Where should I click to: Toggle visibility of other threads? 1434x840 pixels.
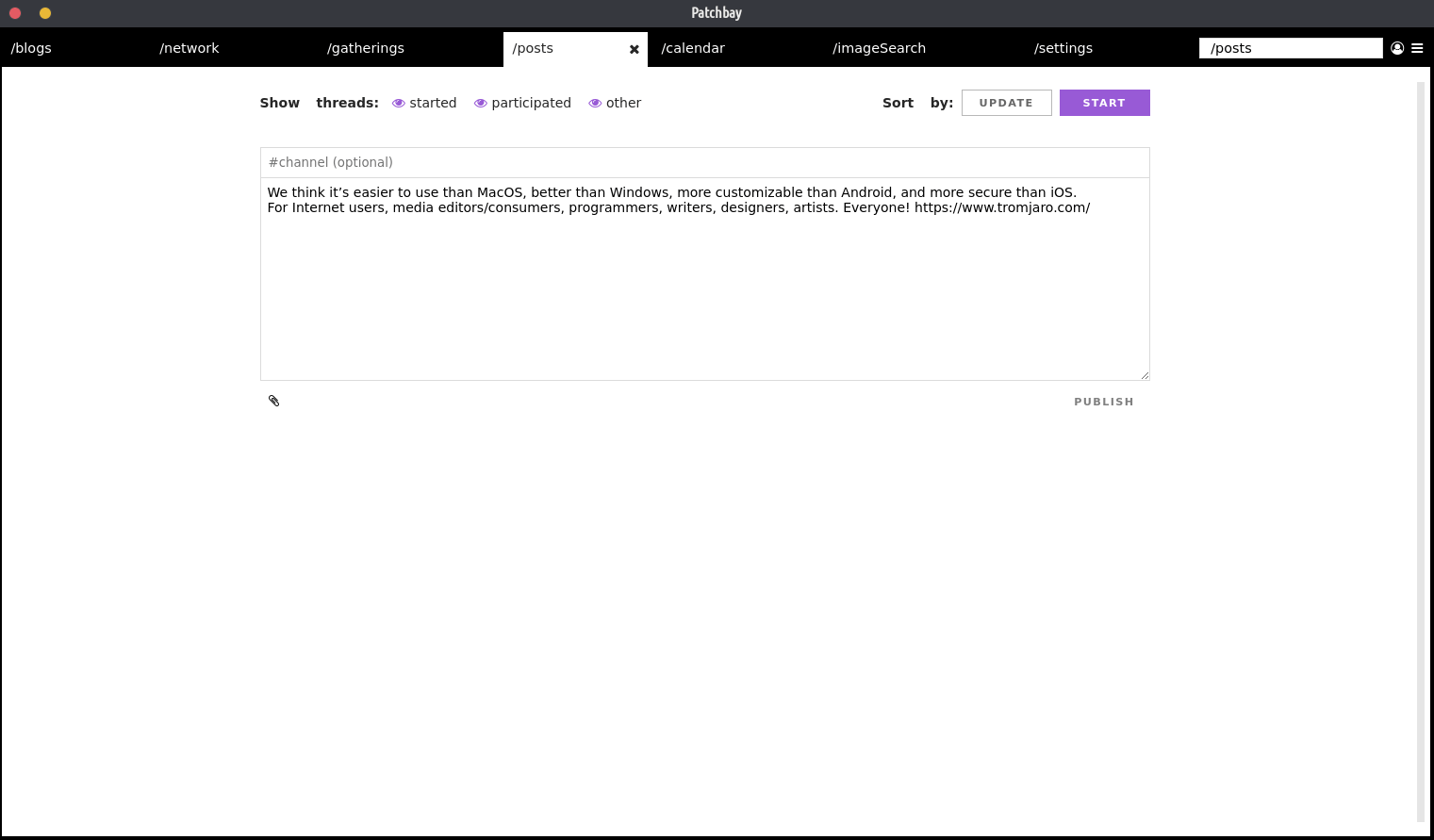[595, 103]
